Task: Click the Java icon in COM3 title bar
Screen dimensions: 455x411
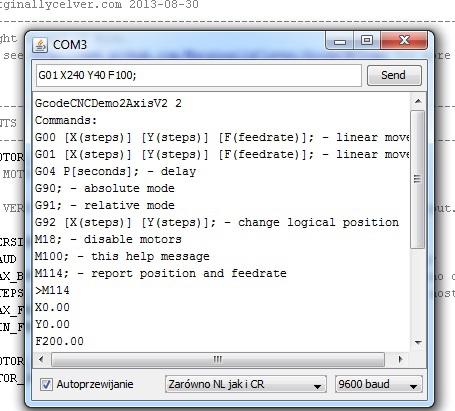Action: (40, 45)
